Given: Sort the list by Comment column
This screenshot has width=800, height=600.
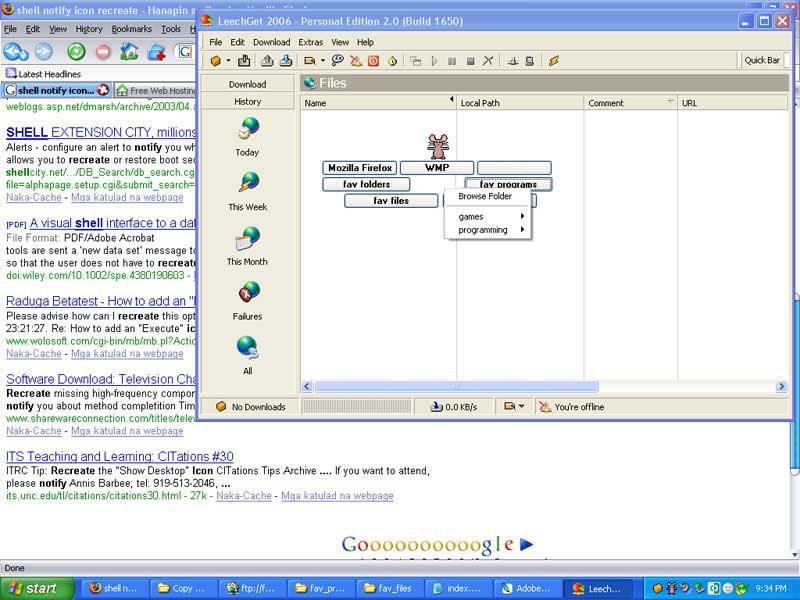Looking at the screenshot, I should click(x=631, y=103).
